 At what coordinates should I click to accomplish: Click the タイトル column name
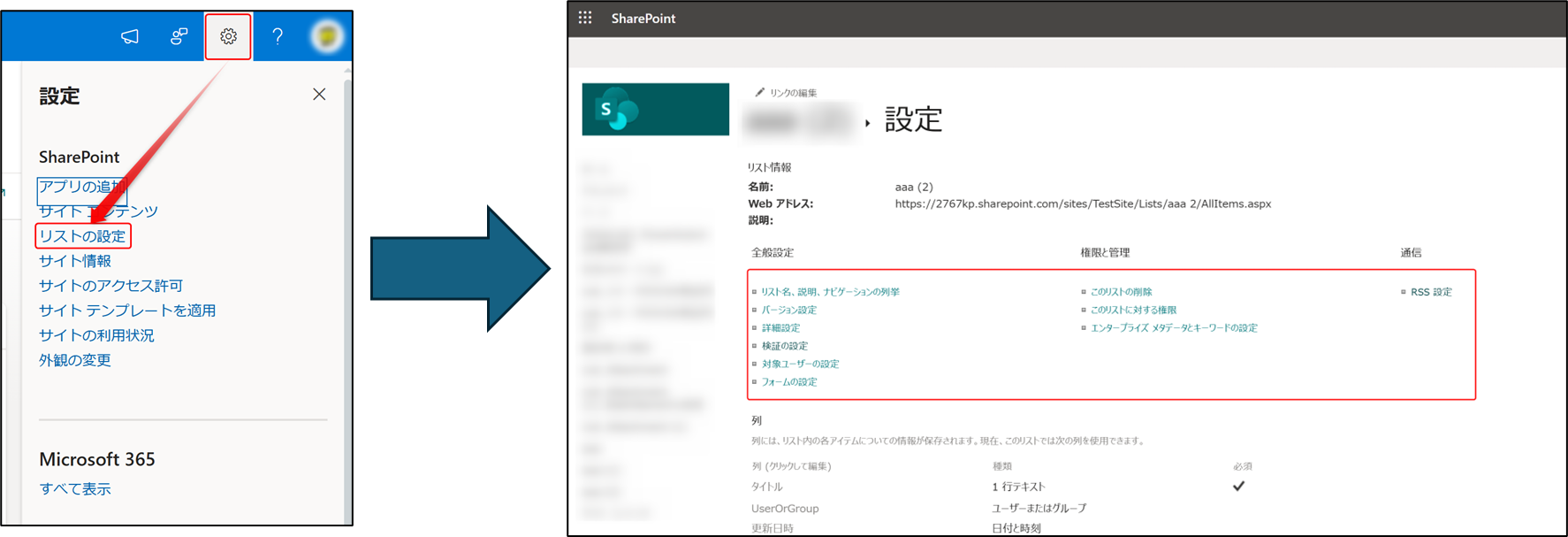point(767,487)
